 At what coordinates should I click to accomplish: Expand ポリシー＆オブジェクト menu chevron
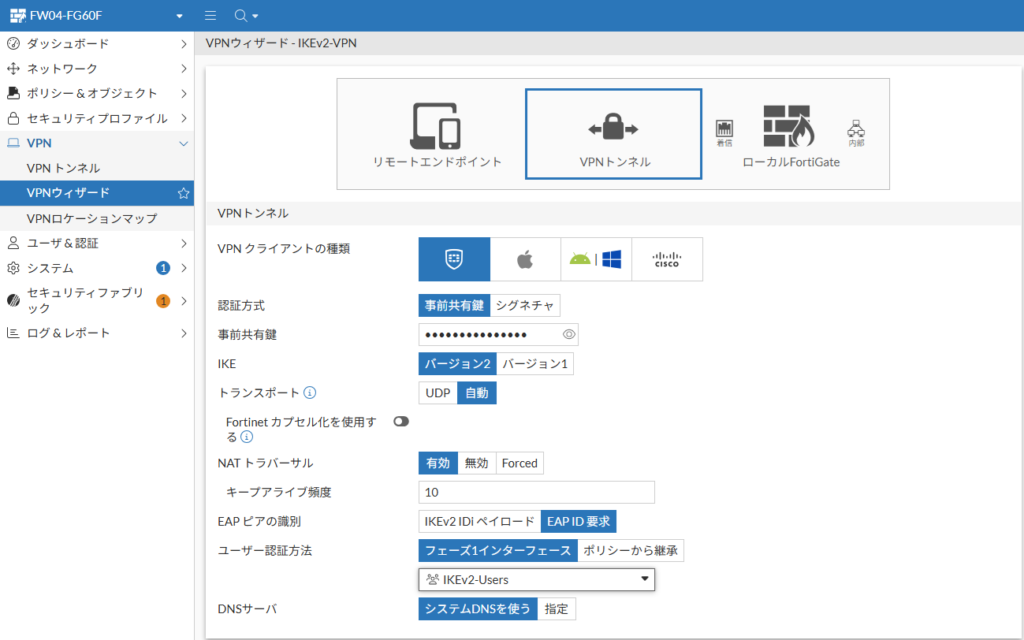[184, 93]
